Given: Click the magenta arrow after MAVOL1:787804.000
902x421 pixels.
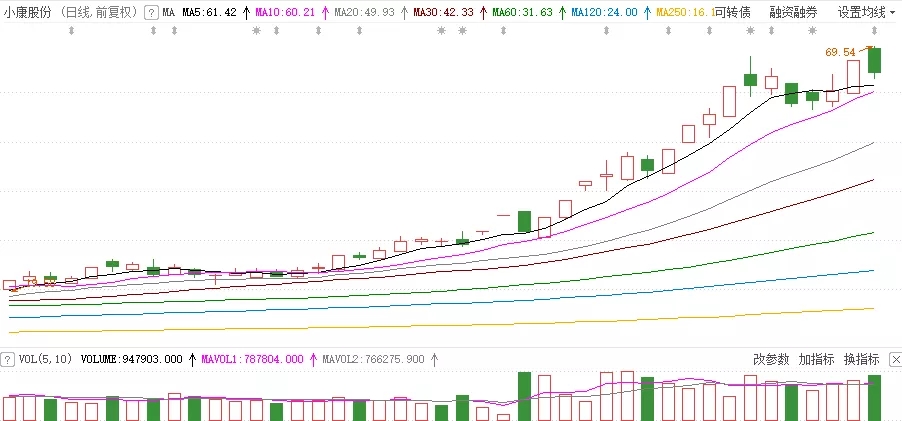Looking at the screenshot, I should pyautogui.click(x=312, y=359).
